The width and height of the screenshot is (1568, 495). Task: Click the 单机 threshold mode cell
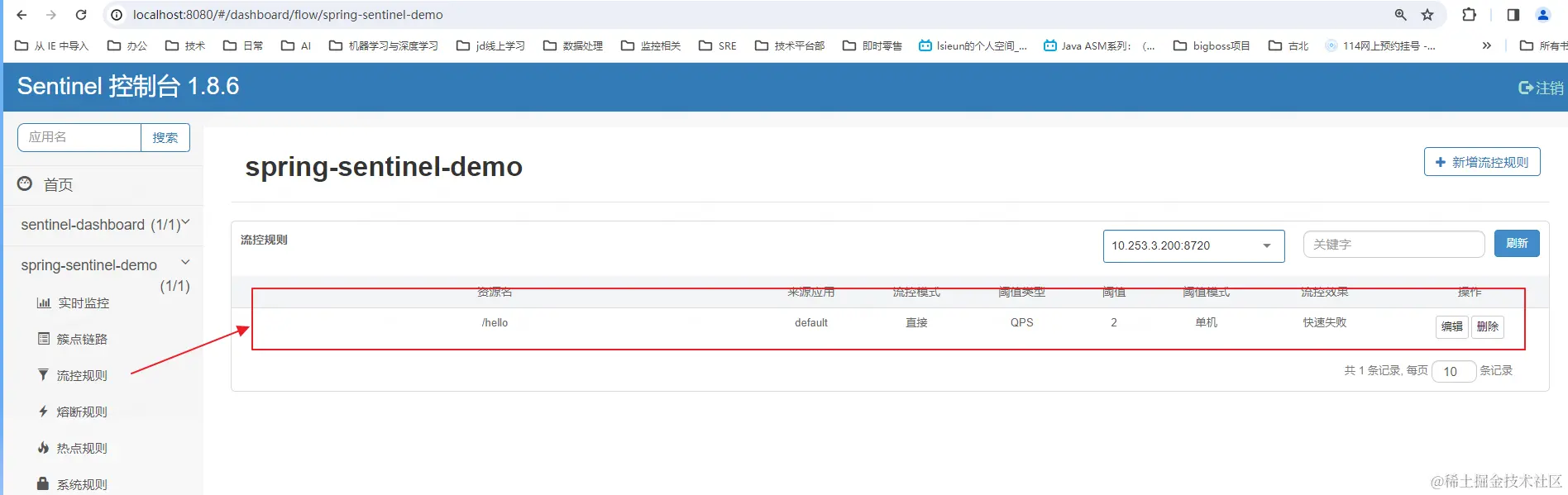(x=1206, y=323)
